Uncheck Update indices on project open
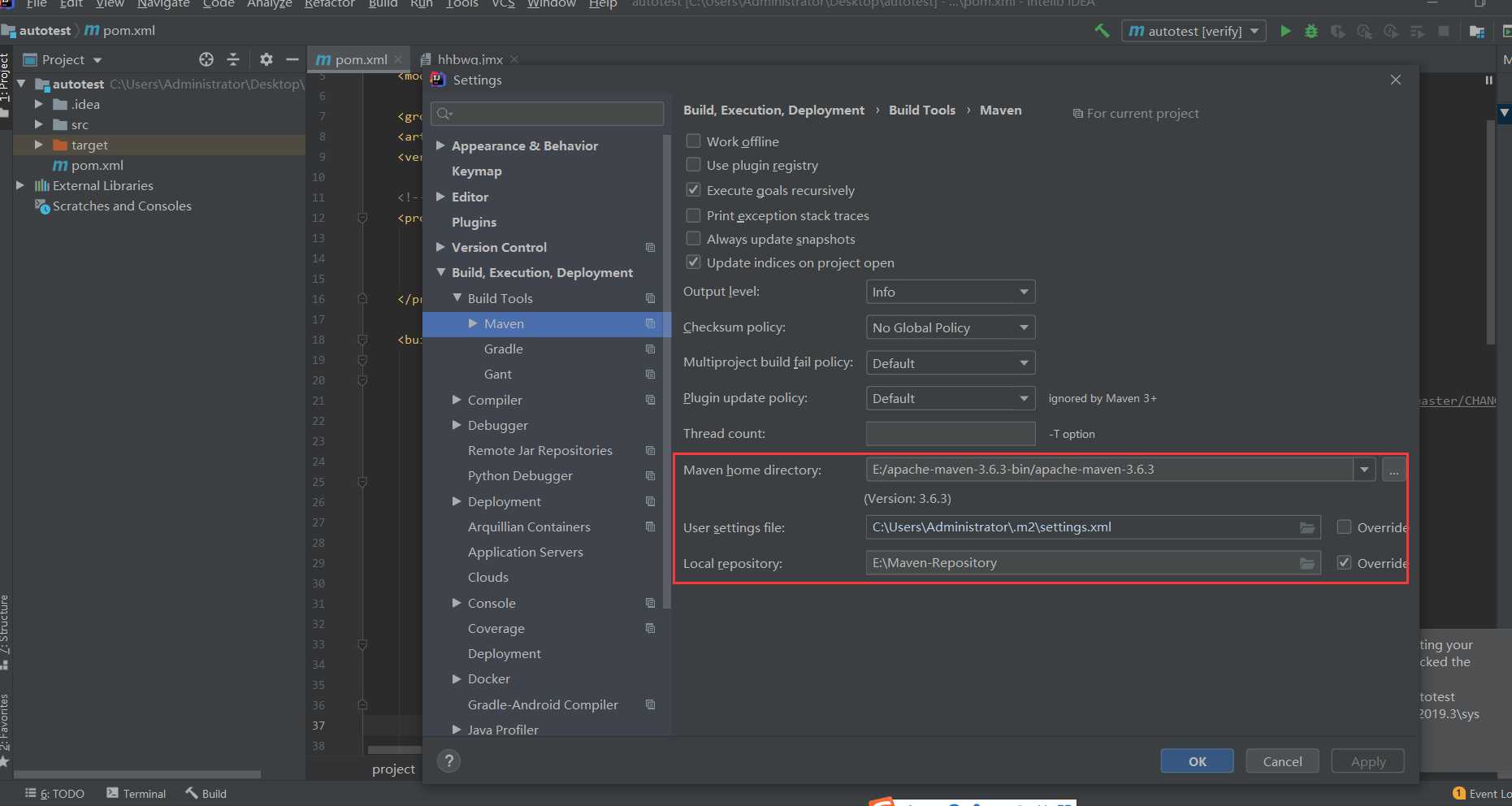The width and height of the screenshot is (1512, 806). point(693,262)
